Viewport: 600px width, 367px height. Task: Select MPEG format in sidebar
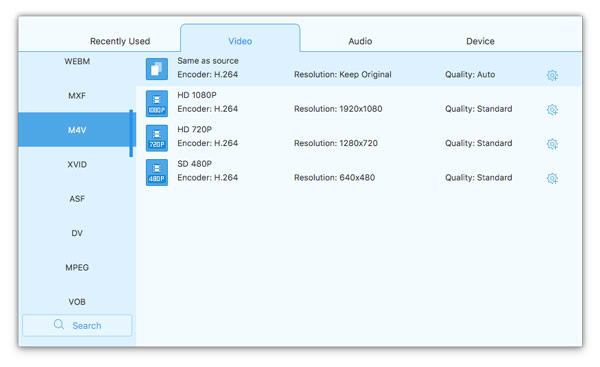[x=77, y=268]
